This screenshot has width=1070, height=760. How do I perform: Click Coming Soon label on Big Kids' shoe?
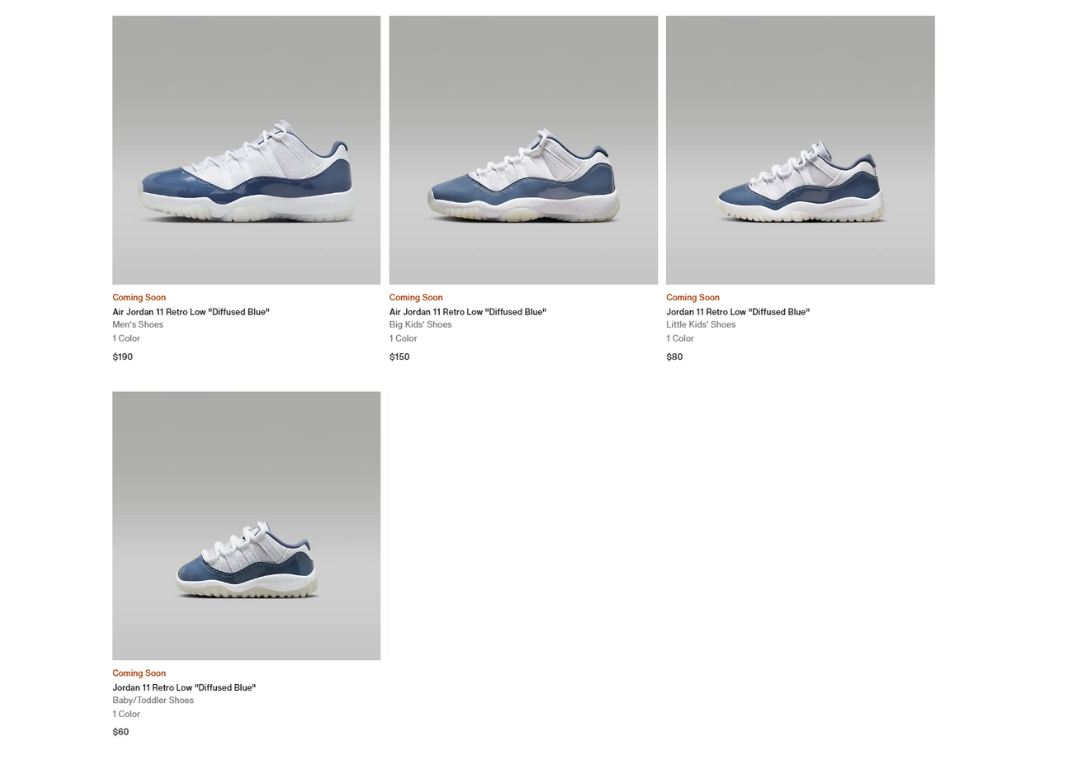click(x=416, y=297)
